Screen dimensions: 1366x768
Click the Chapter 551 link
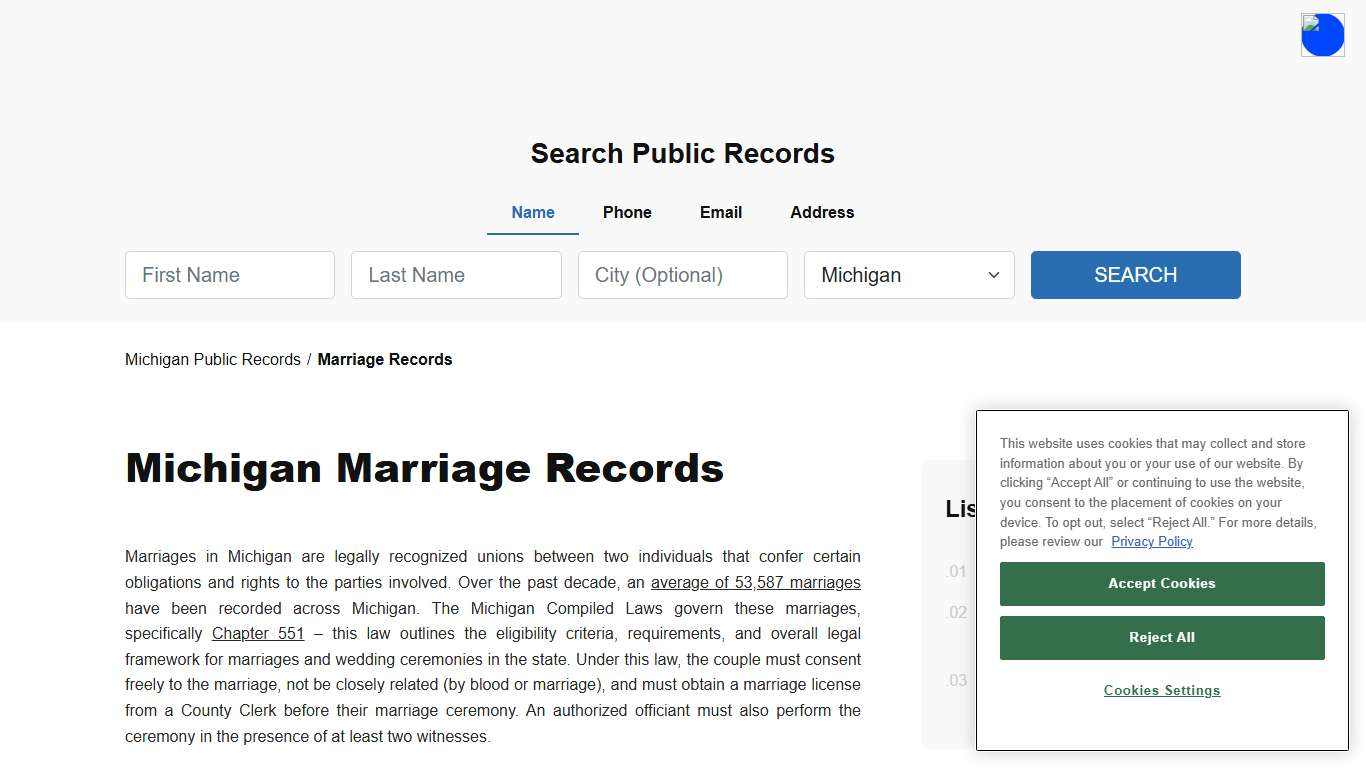(x=257, y=633)
